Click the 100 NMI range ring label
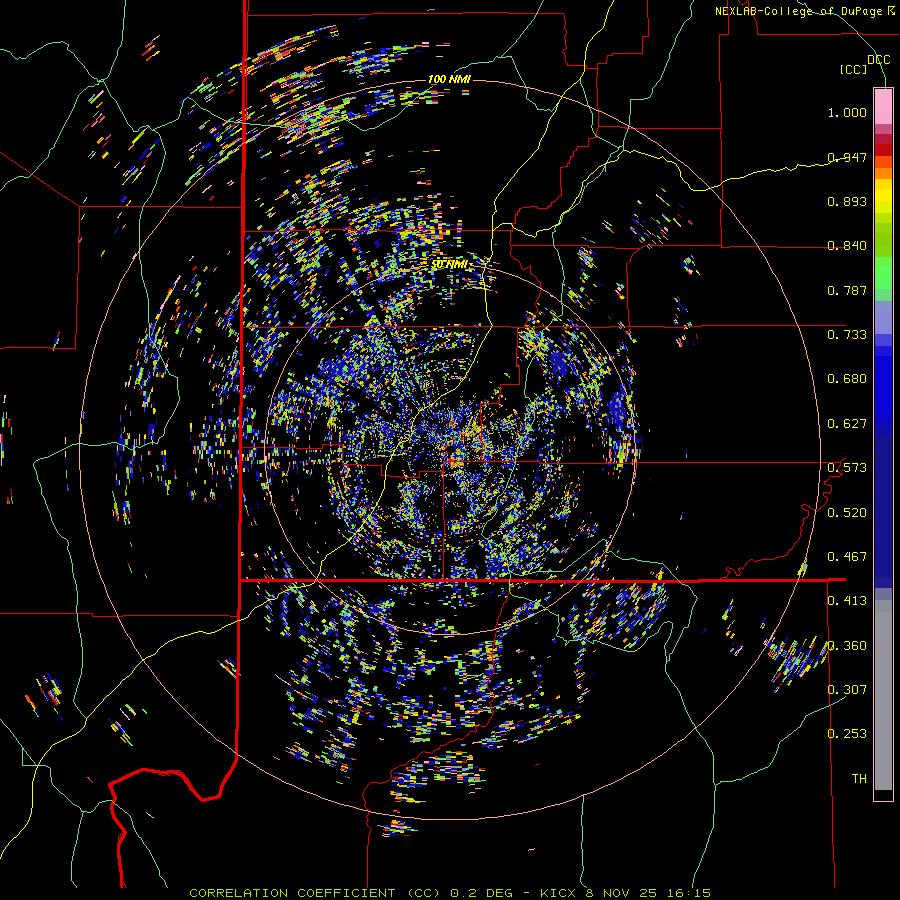Viewport: 900px width, 900px height. point(449,79)
